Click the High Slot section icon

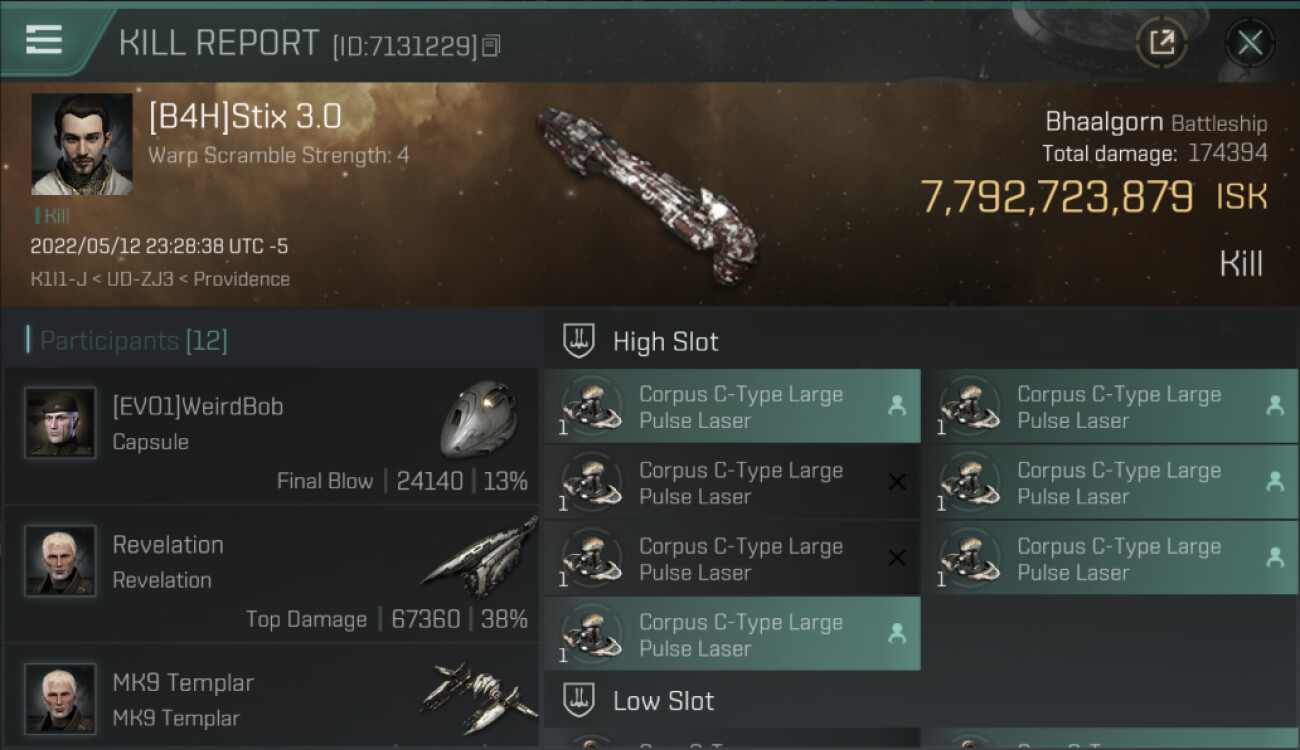click(580, 341)
